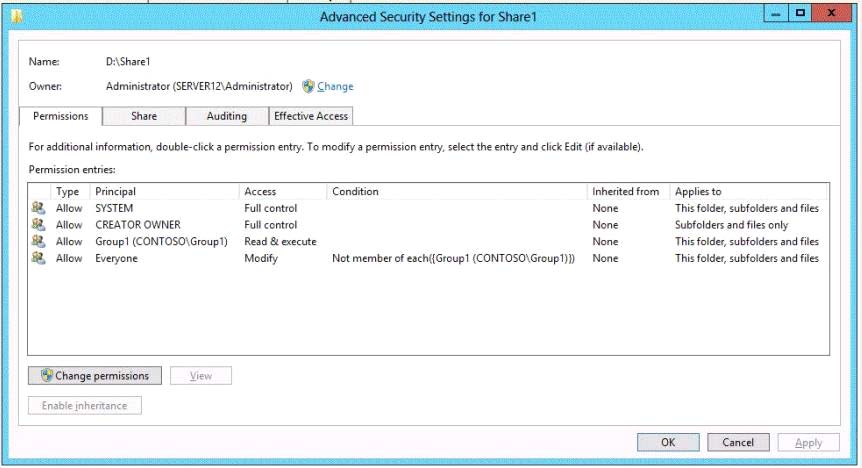
Task: Click the Everyone entry's principal icon
Action: (38, 258)
